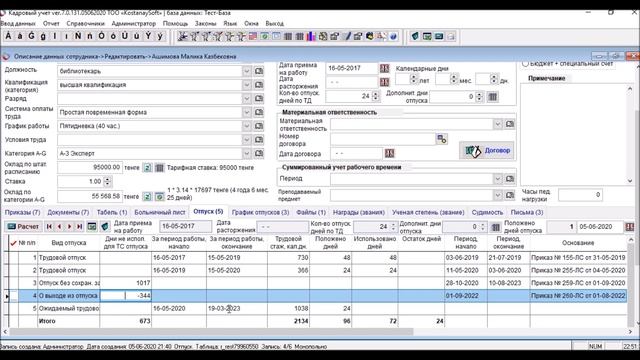Viewport: 640px width, 360px height.
Task: Go to previous record in vacation navigator
Action: [60, 227]
